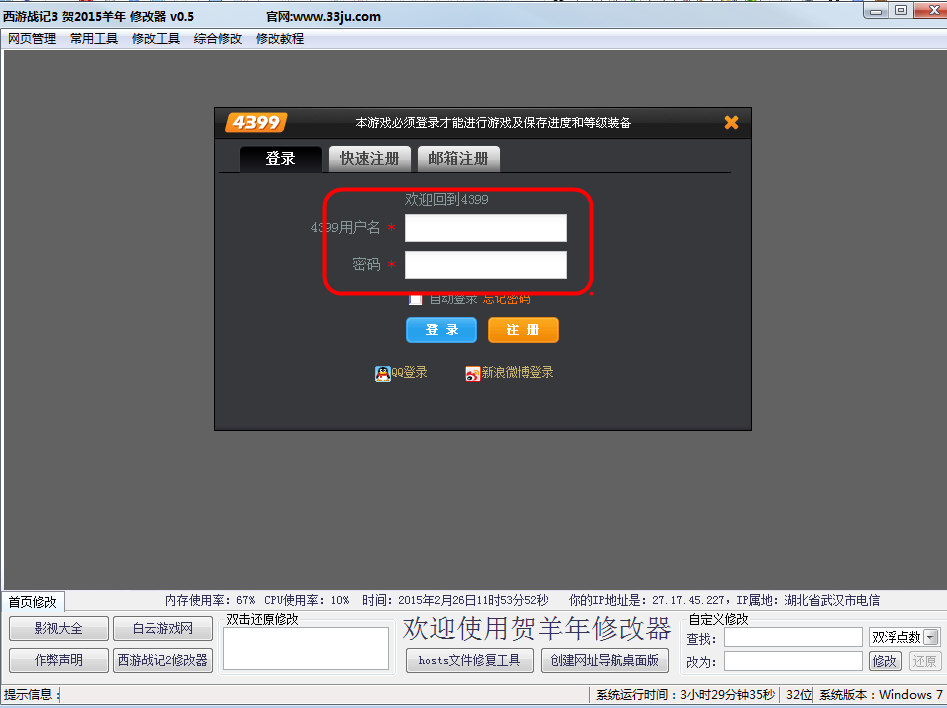Click the 欢迎回到4399 text
Image resolution: width=947 pixels, height=708 pixels.
pyautogui.click(x=446, y=199)
